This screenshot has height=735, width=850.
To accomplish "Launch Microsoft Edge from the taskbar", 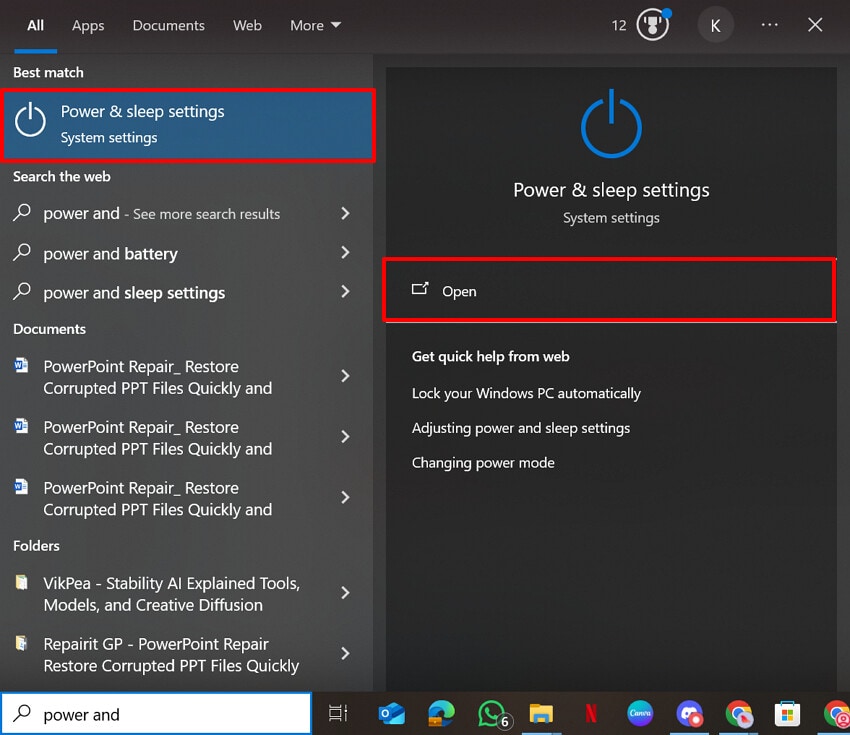I will [441, 714].
